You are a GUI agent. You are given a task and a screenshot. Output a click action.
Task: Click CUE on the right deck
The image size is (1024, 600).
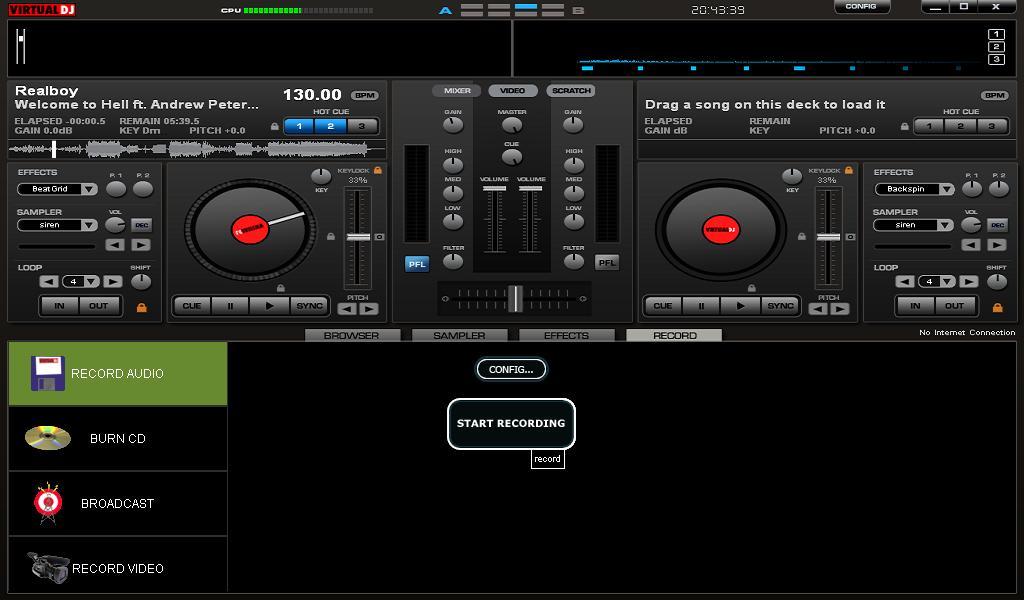coord(663,306)
